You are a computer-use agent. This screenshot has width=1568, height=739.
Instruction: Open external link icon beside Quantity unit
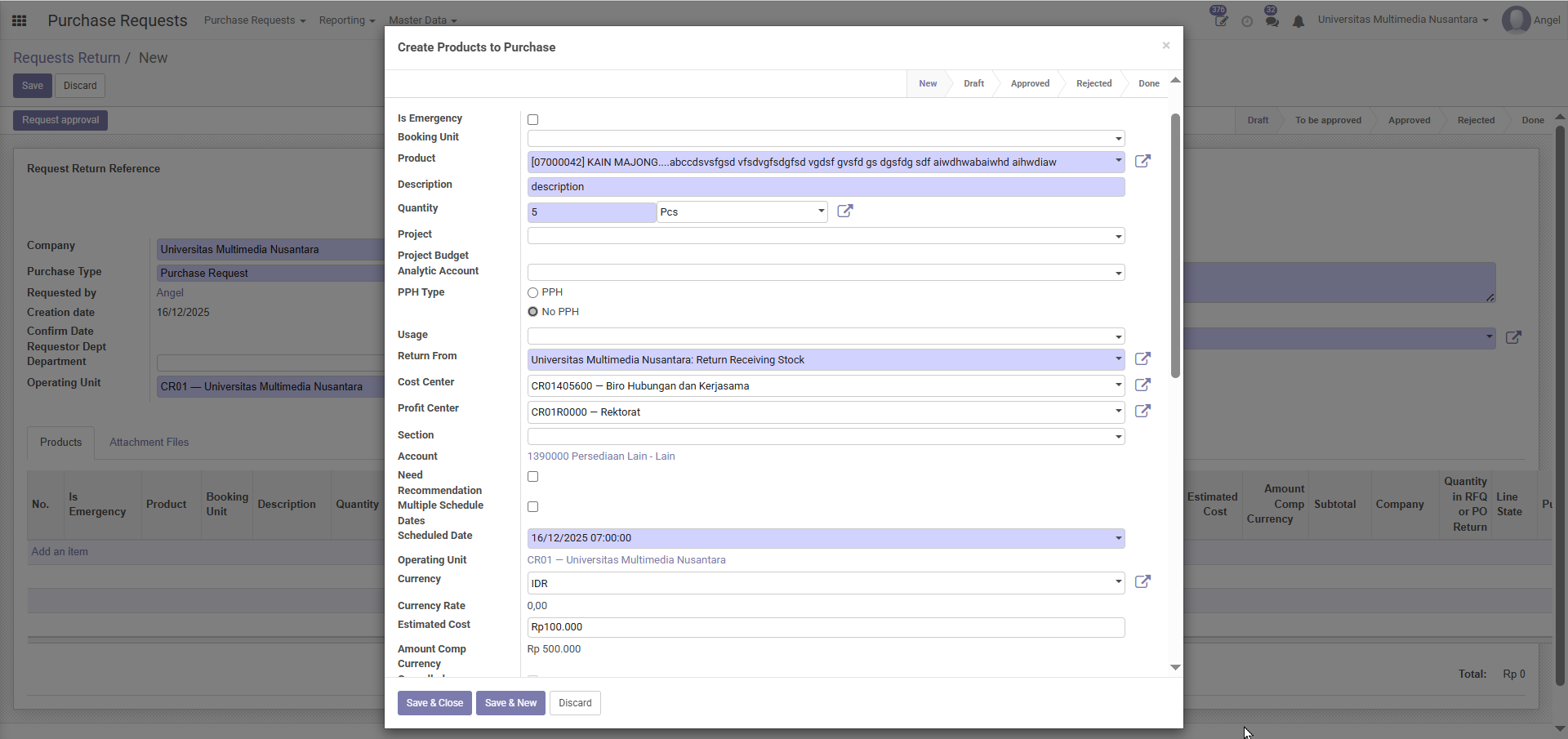click(x=845, y=211)
